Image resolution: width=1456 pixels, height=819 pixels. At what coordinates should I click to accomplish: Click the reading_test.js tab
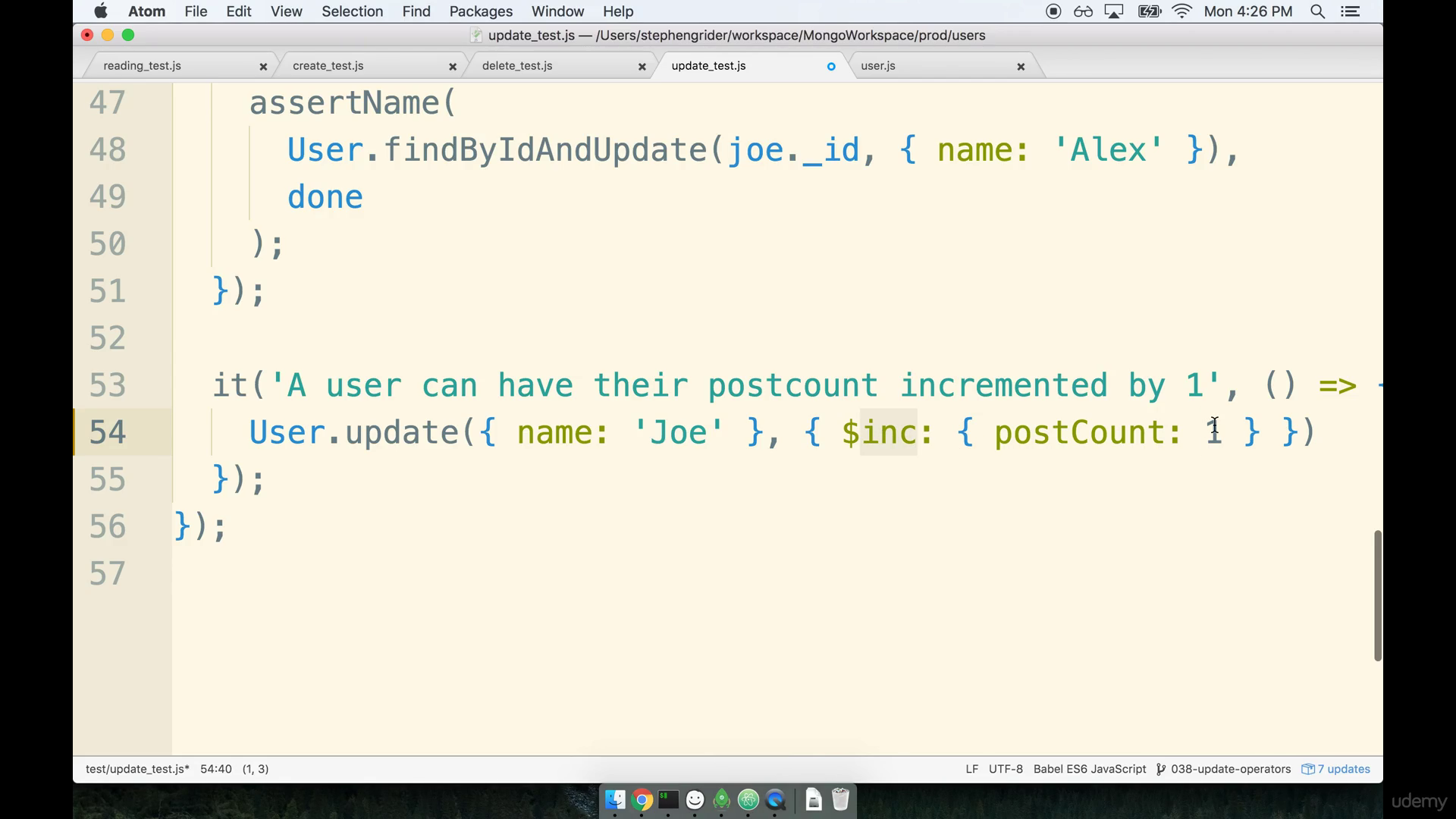[142, 65]
